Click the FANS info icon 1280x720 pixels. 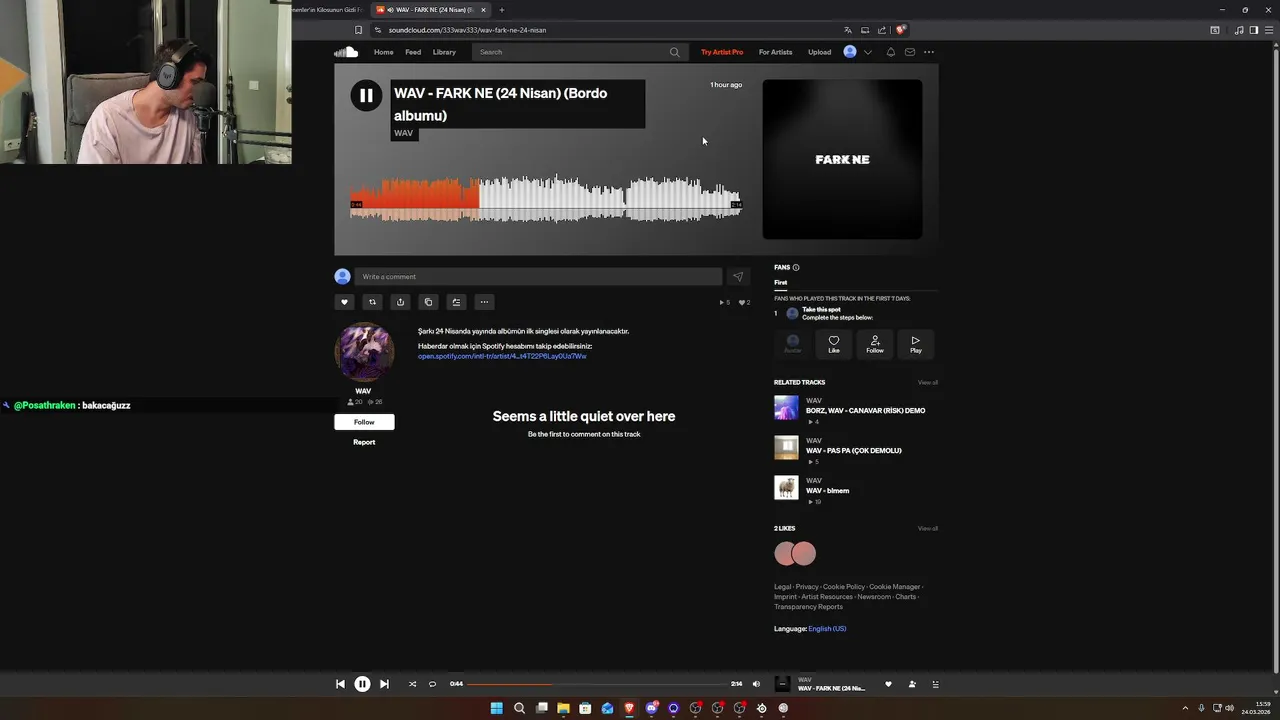click(796, 268)
